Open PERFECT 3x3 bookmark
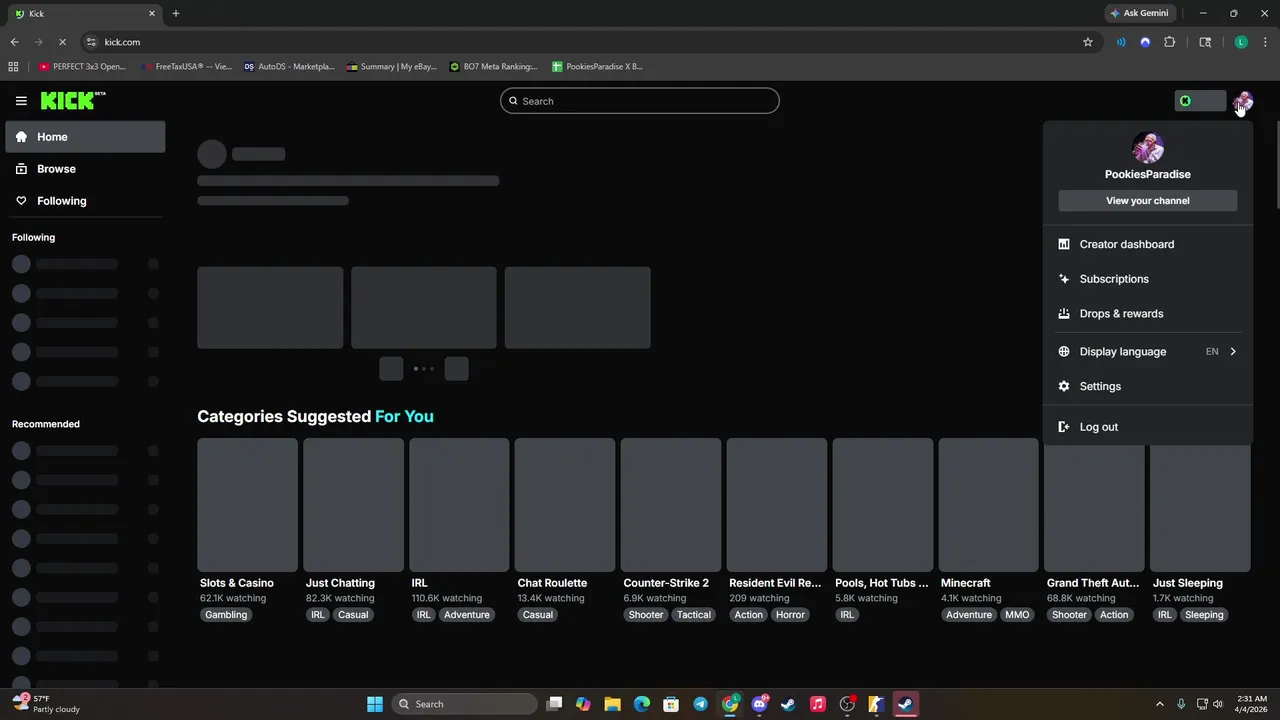 point(82,67)
